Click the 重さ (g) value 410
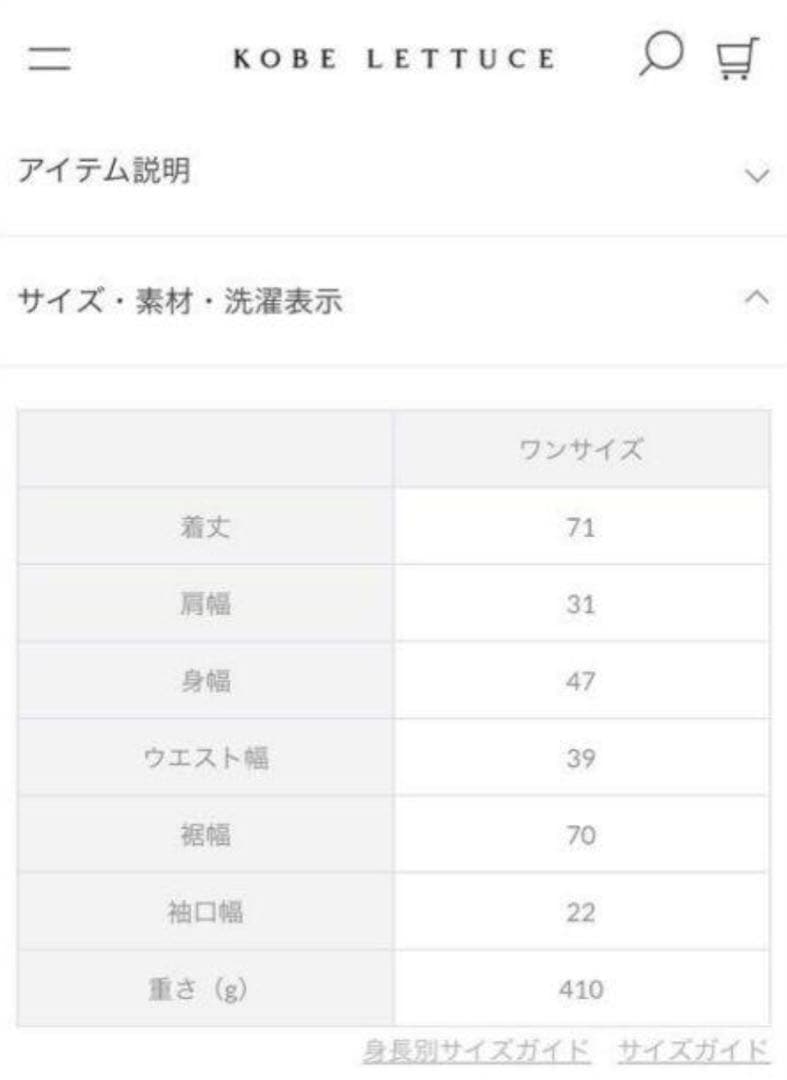The height and width of the screenshot is (1080, 787). point(581,989)
